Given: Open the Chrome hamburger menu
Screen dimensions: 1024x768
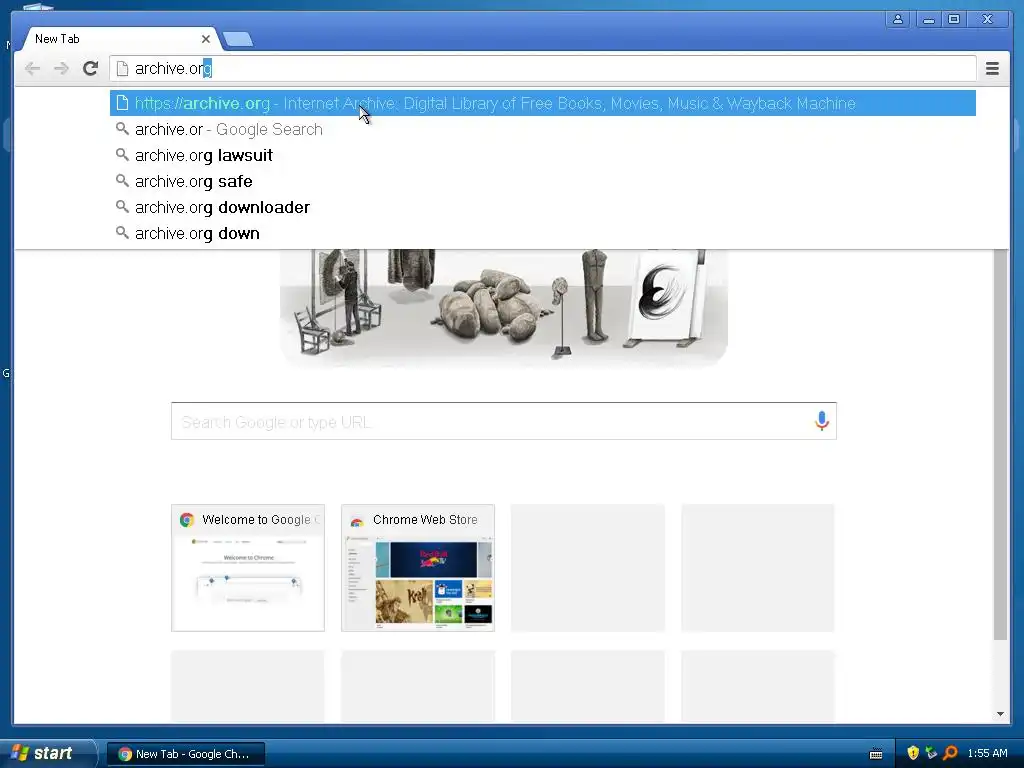Looking at the screenshot, I should pos(992,68).
